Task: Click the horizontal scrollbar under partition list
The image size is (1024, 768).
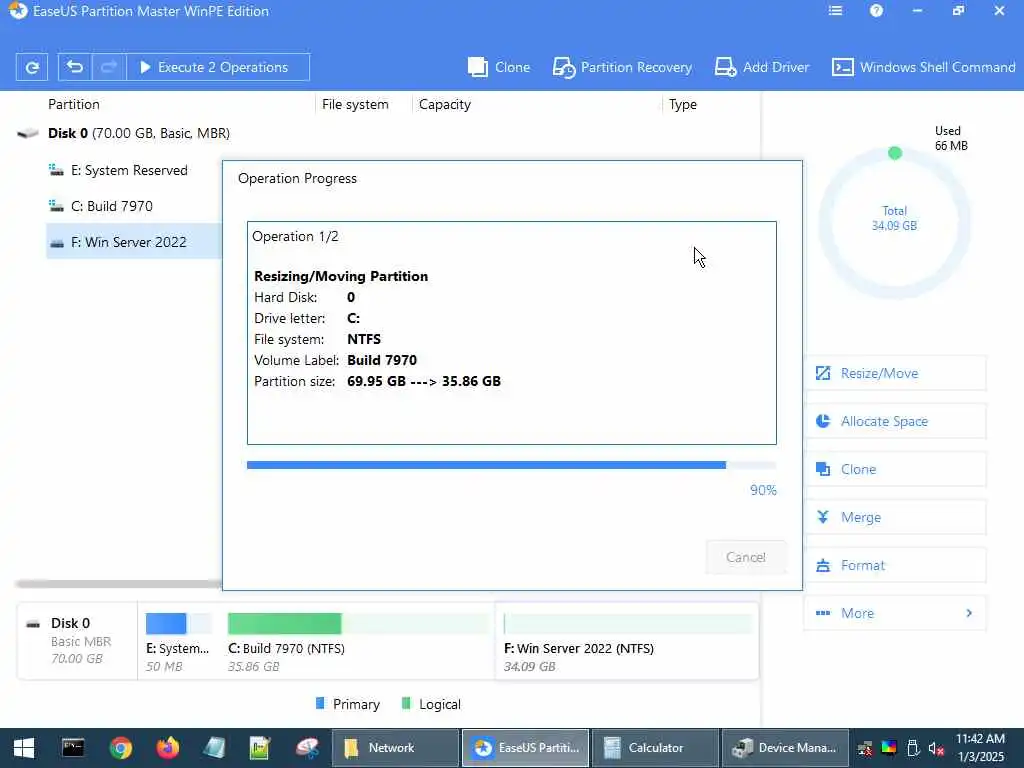Action: point(119,583)
